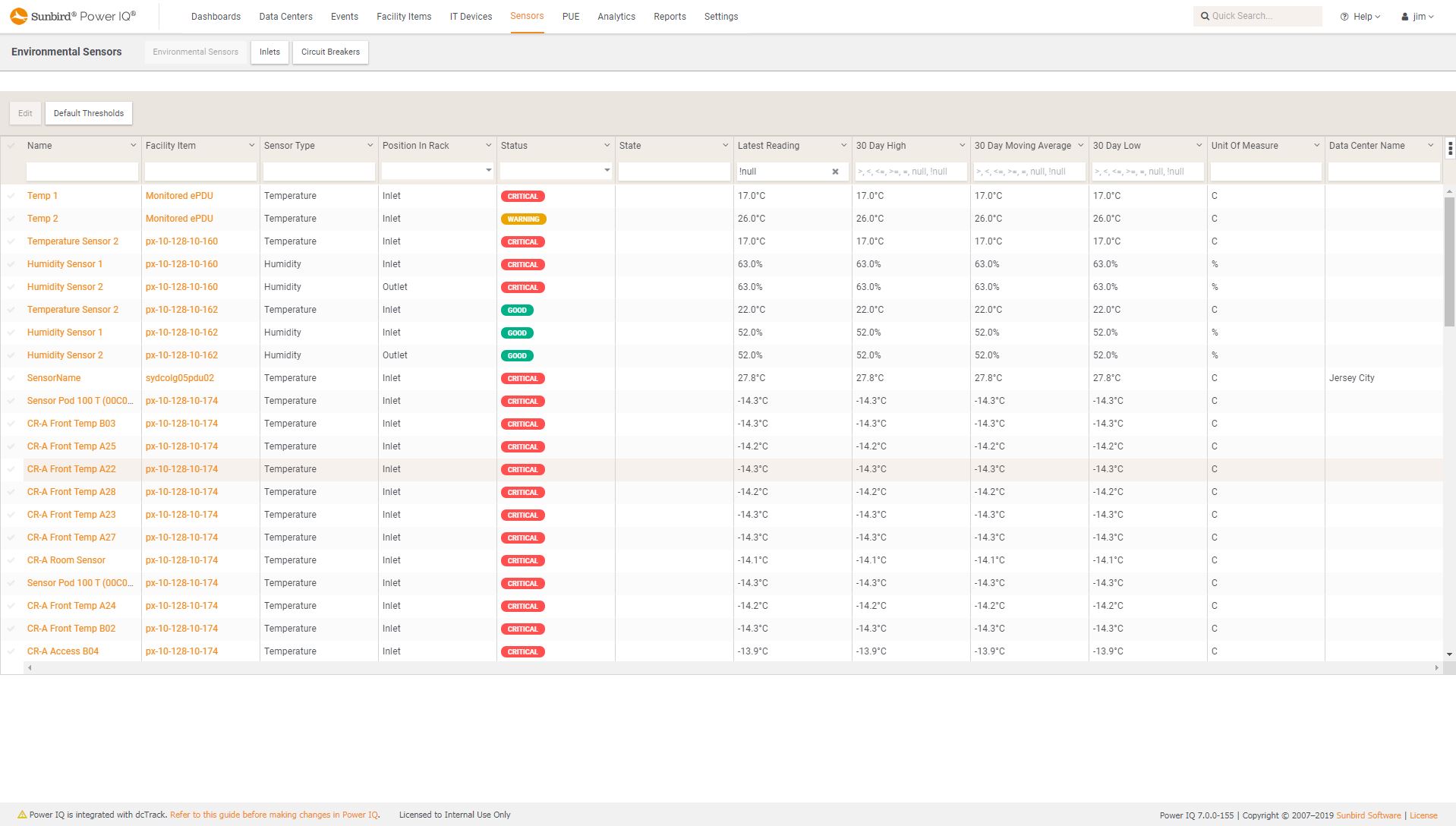Click the magnifier icon in Quick Search

pos(1205,15)
